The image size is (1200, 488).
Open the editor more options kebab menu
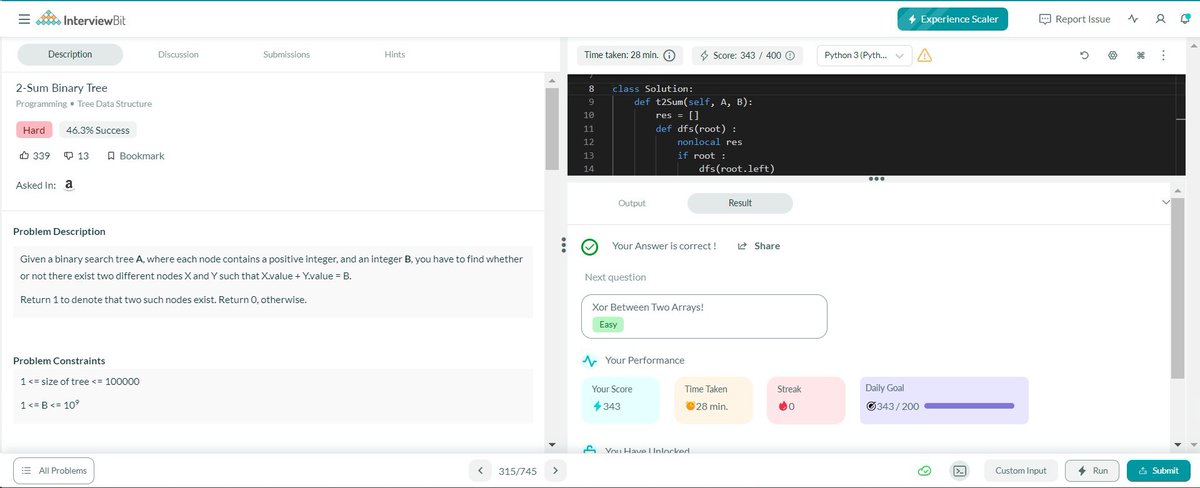pyautogui.click(x=1162, y=55)
